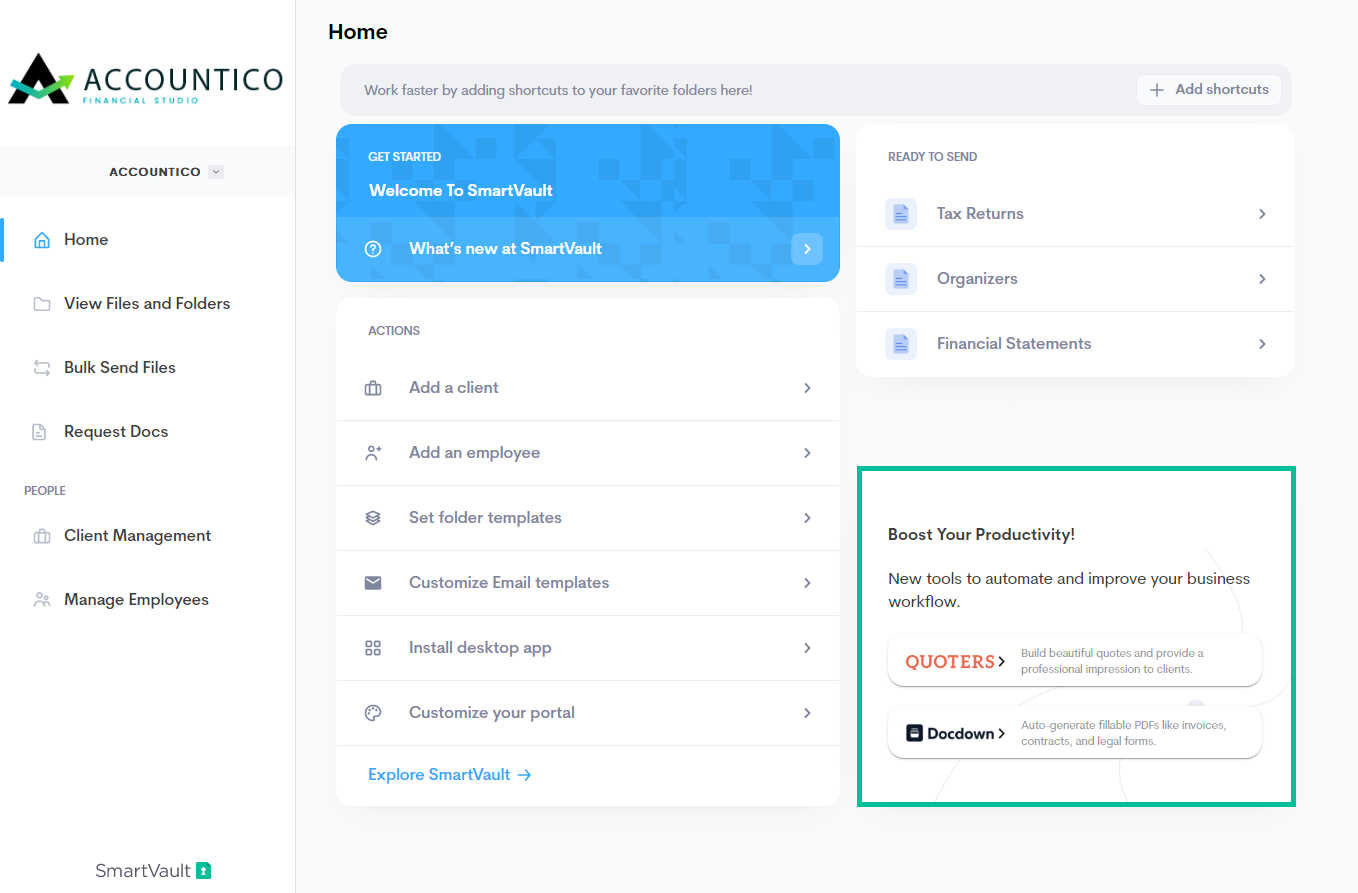Viewport: 1358px width, 893px height.
Task: Go to Client Management in sidebar
Action: click(x=137, y=536)
